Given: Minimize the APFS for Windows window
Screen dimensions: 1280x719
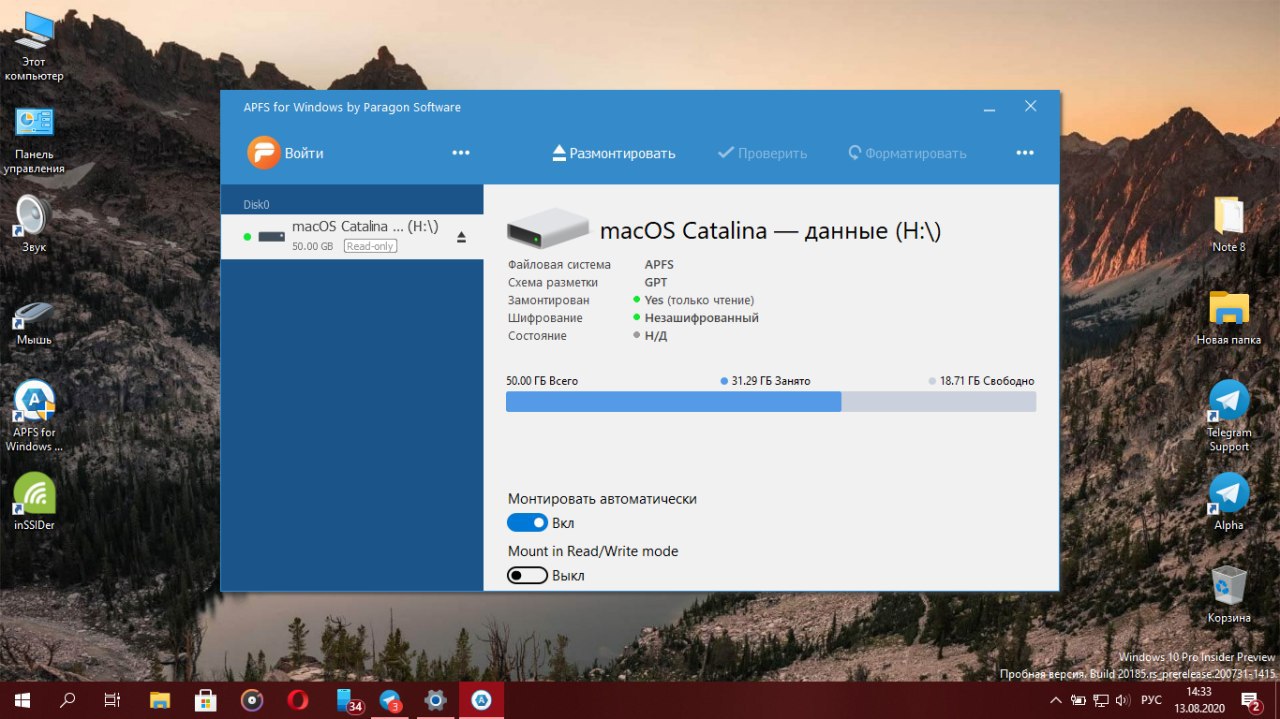Looking at the screenshot, I should [989, 107].
